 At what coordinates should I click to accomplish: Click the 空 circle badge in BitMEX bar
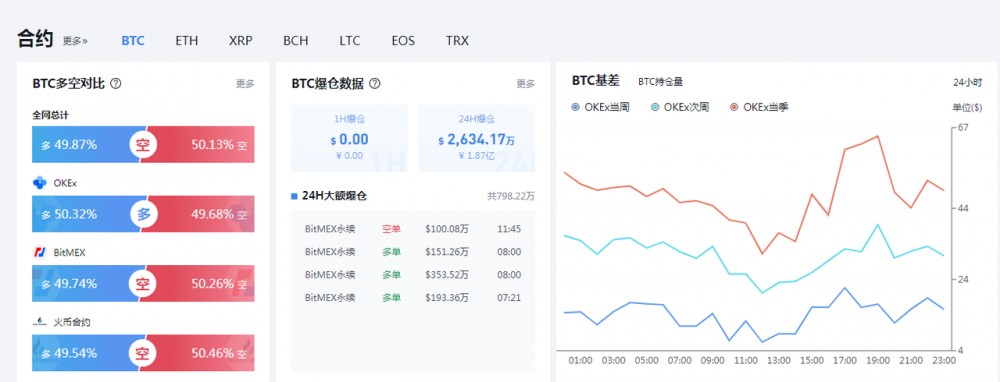[143, 284]
